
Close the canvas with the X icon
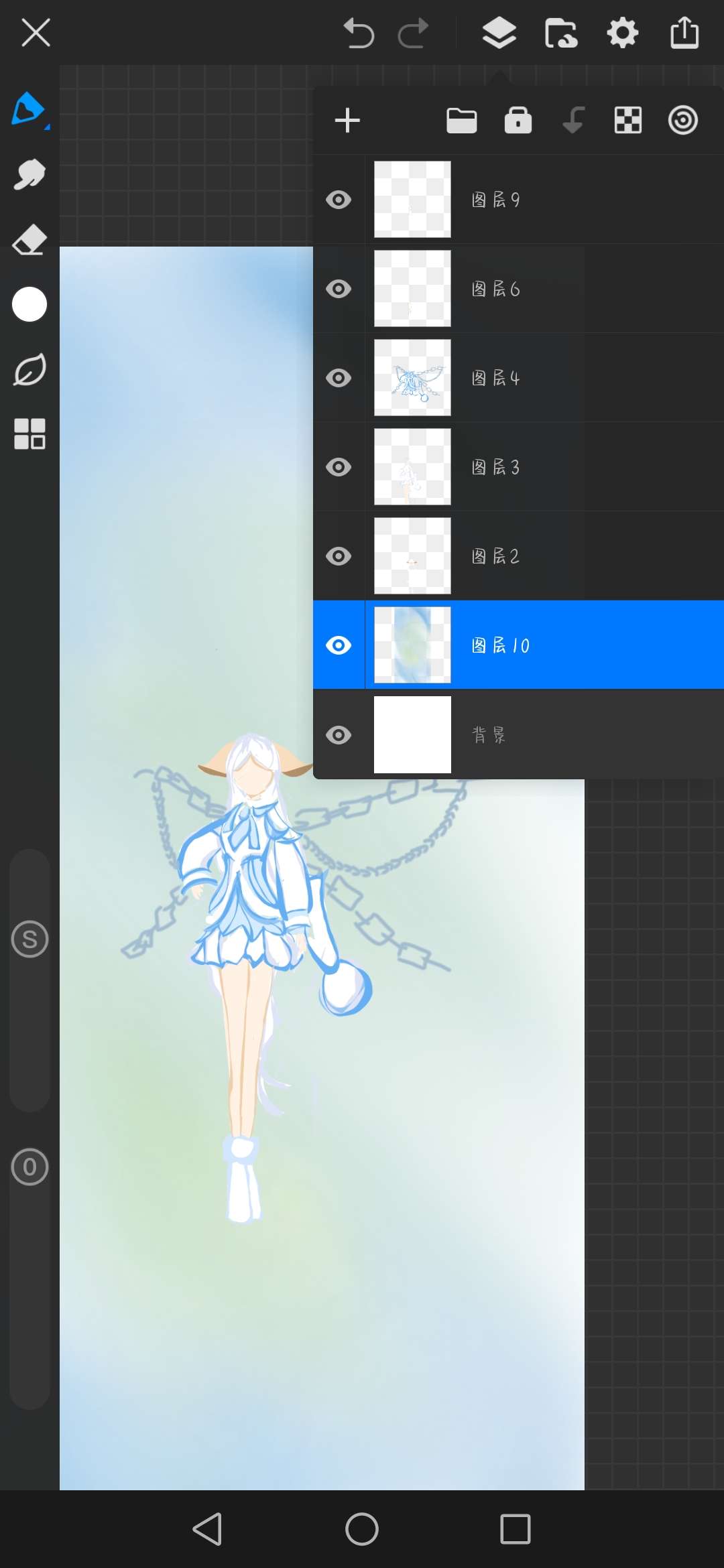pyautogui.click(x=36, y=32)
